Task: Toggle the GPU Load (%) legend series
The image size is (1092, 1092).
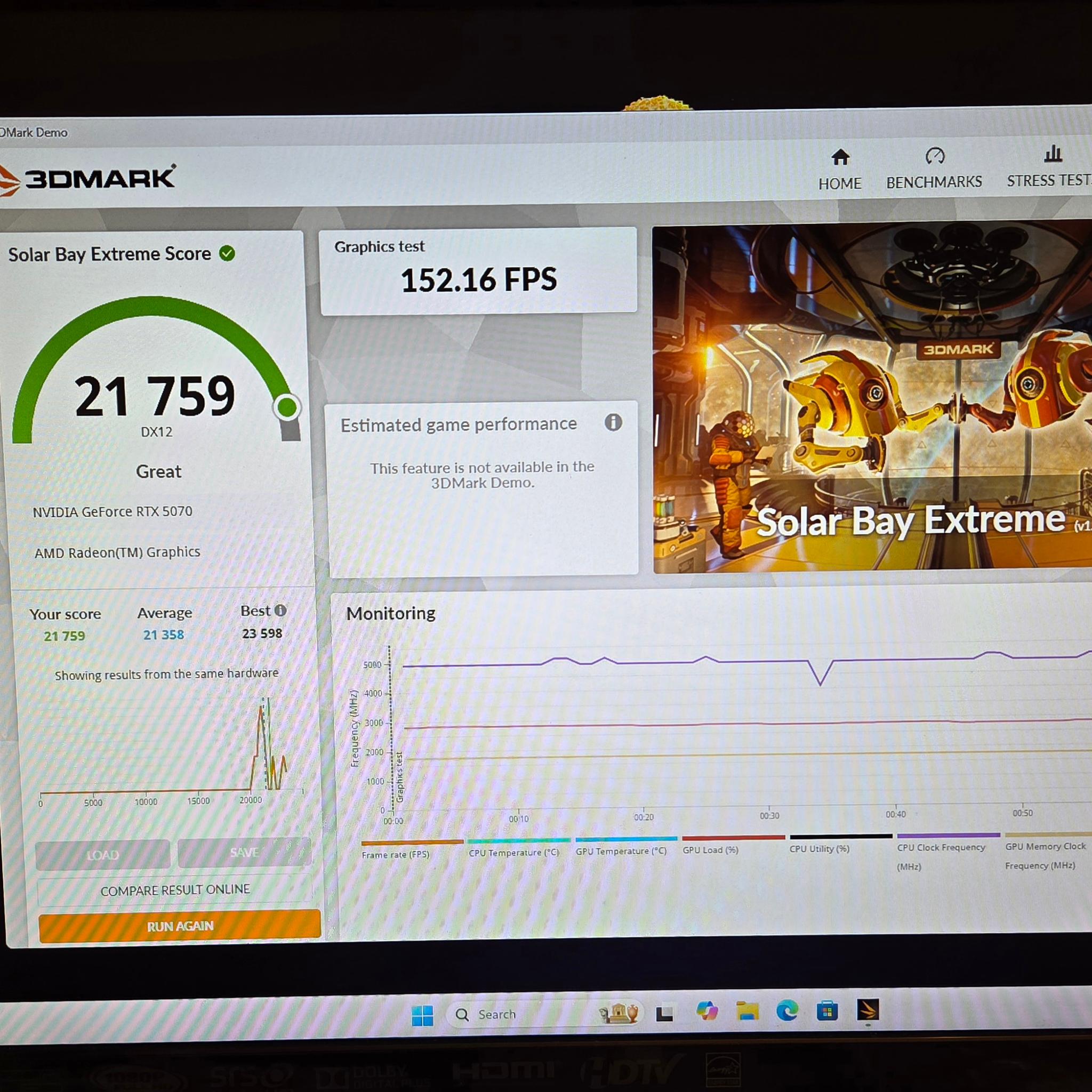Action: pos(710,849)
